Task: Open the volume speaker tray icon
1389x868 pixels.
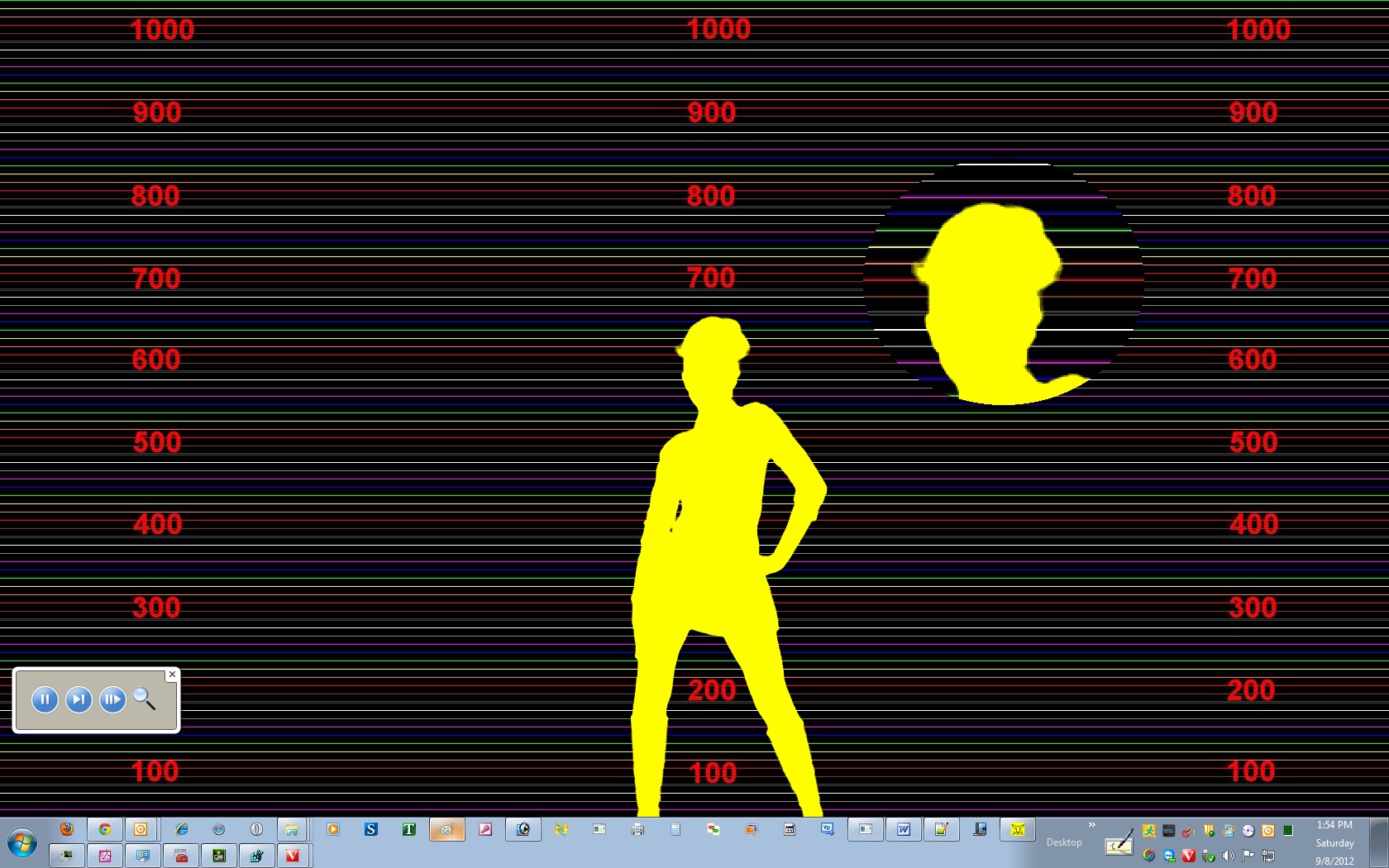Action: coord(1229,856)
